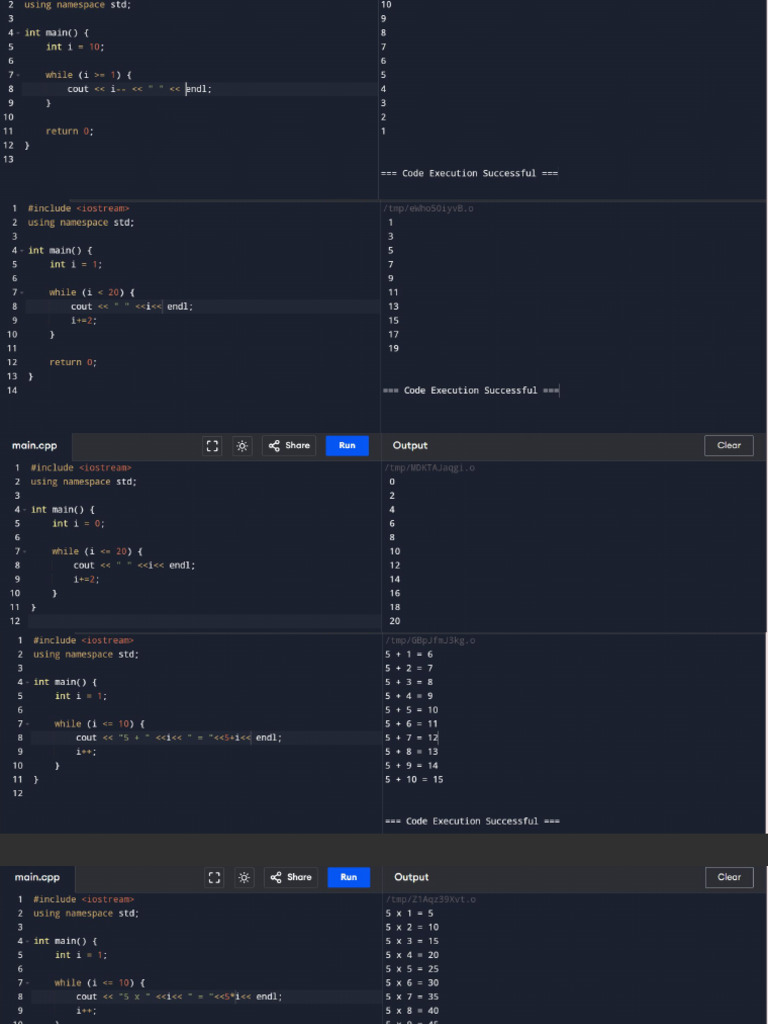Click the '5 + 7 = 12' output line

pyautogui.click(x=412, y=738)
